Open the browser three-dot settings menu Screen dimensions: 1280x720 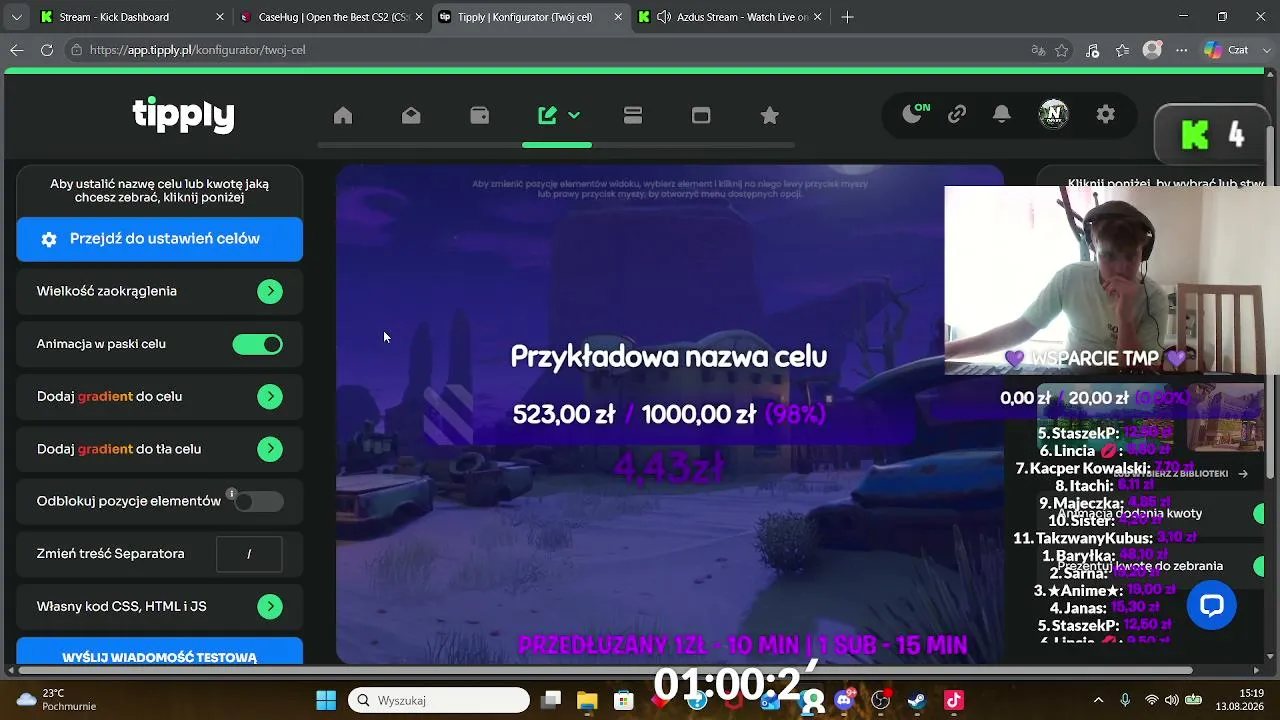pos(1181,50)
